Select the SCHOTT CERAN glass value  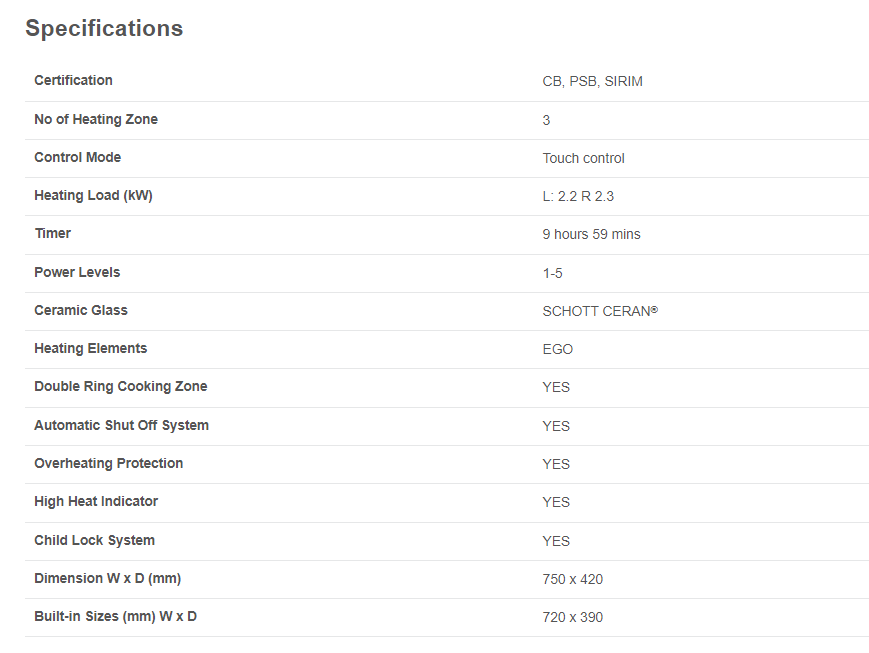click(600, 311)
